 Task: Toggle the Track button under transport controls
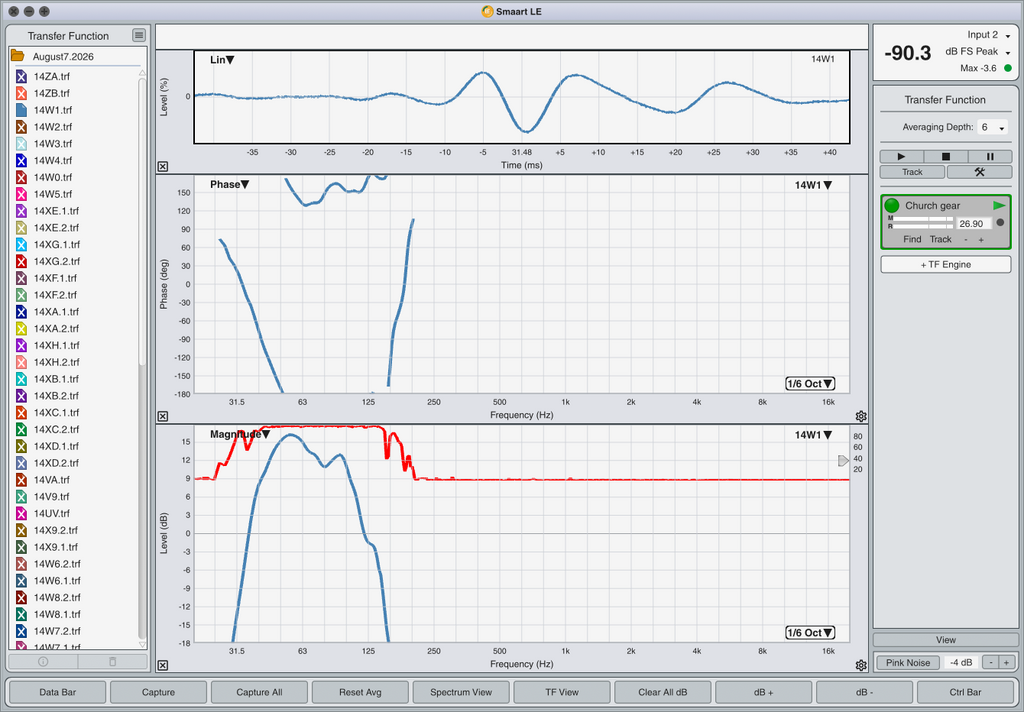912,172
